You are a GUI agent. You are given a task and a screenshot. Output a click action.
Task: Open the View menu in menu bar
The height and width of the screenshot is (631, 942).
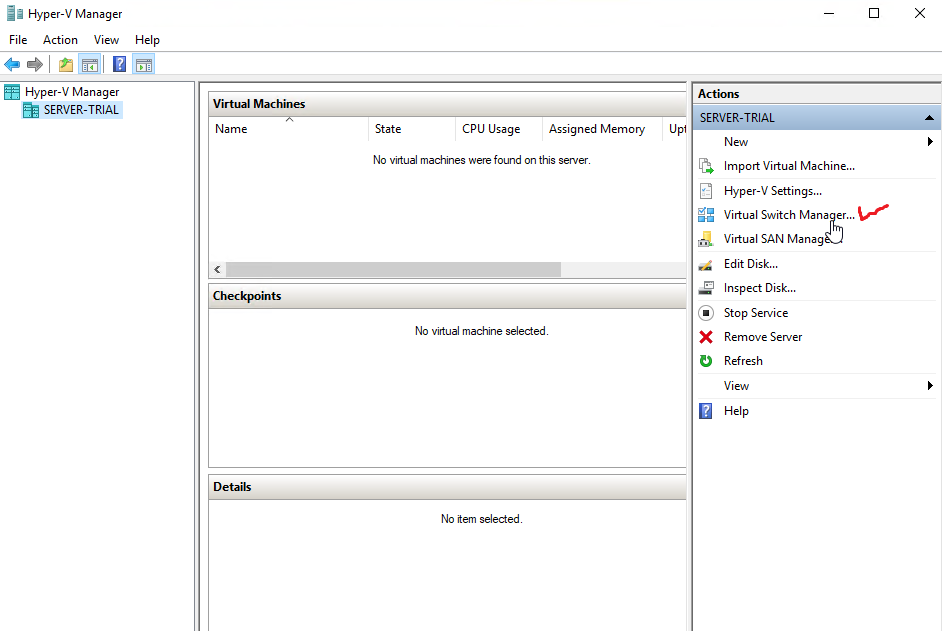click(x=106, y=40)
